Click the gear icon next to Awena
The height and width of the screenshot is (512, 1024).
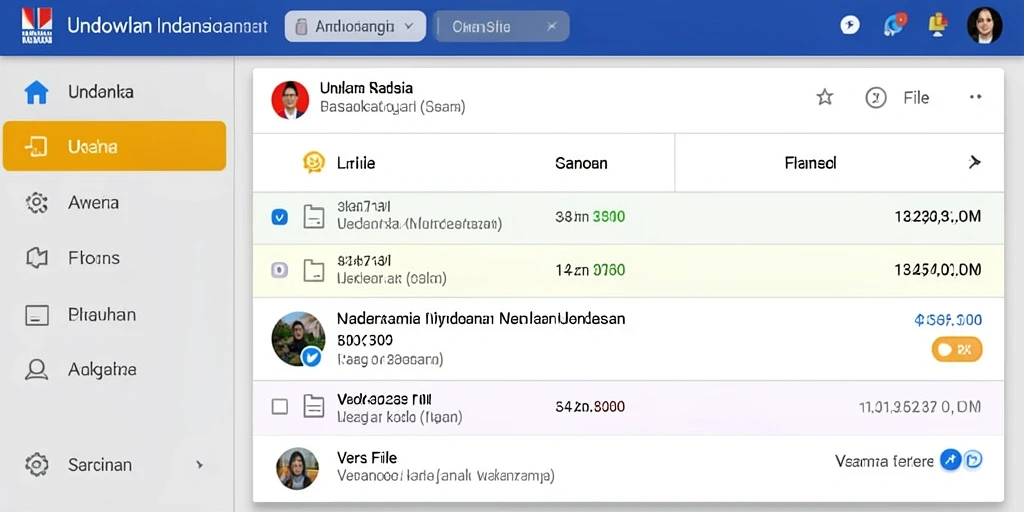(37, 203)
